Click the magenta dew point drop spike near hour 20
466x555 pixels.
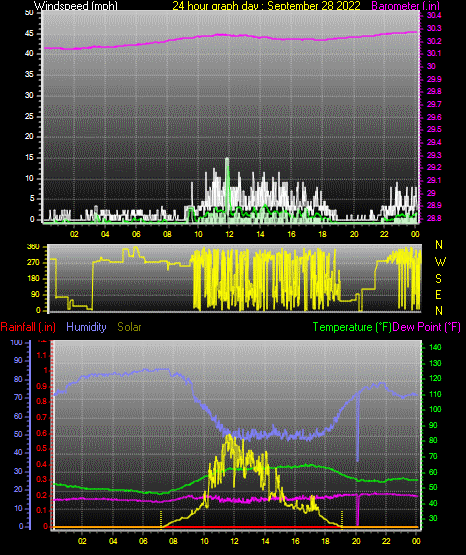(357, 510)
